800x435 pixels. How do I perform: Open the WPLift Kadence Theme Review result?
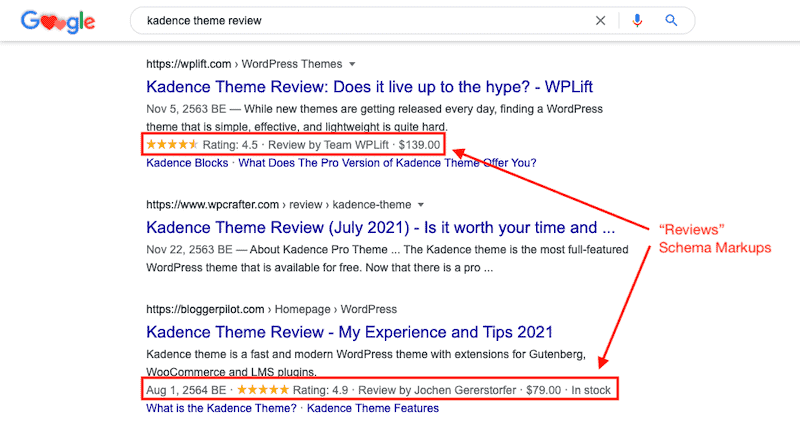369,87
